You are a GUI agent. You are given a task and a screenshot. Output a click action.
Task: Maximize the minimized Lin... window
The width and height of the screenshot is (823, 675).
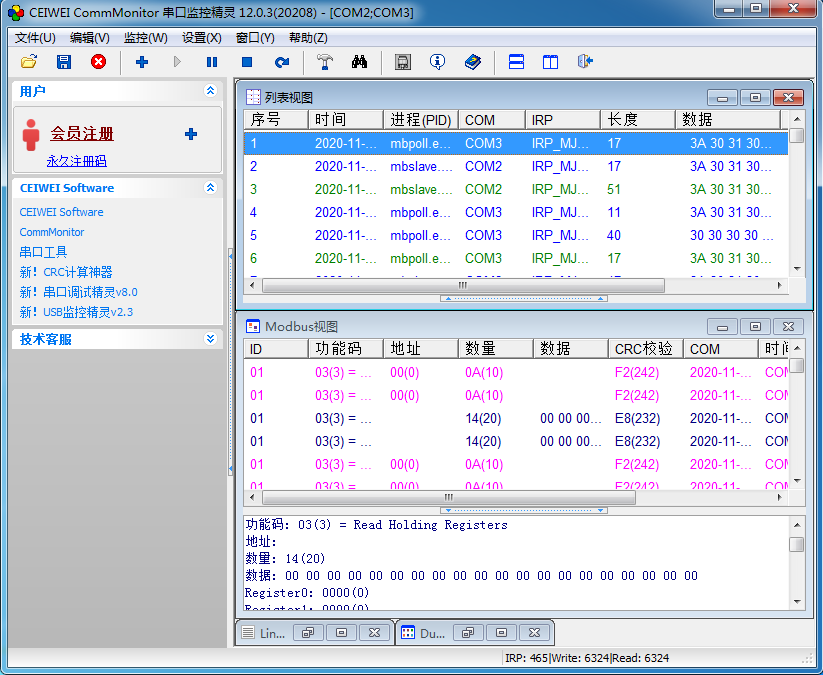point(341,632)
